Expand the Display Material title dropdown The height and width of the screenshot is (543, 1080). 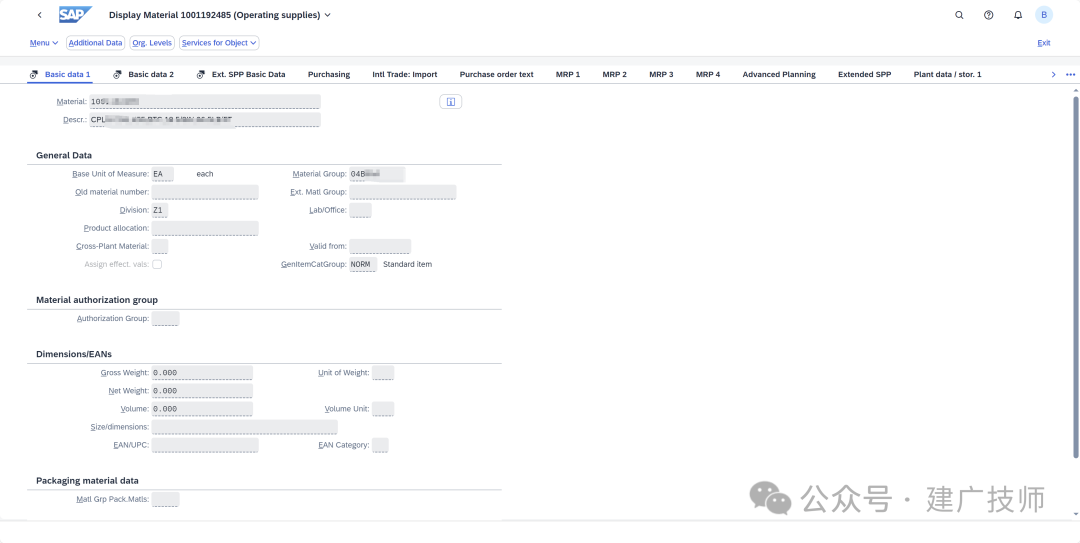[328, 15]
